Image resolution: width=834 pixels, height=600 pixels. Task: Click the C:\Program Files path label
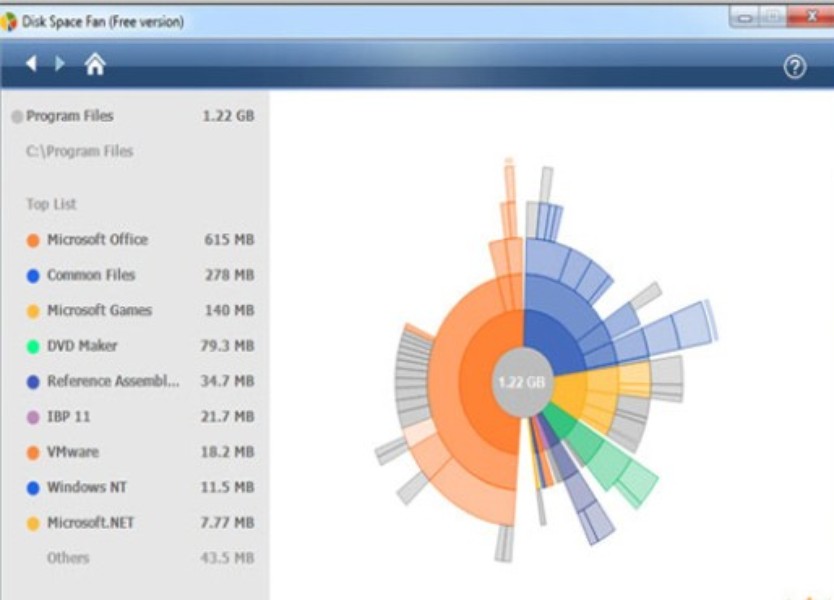coord(79,152)
